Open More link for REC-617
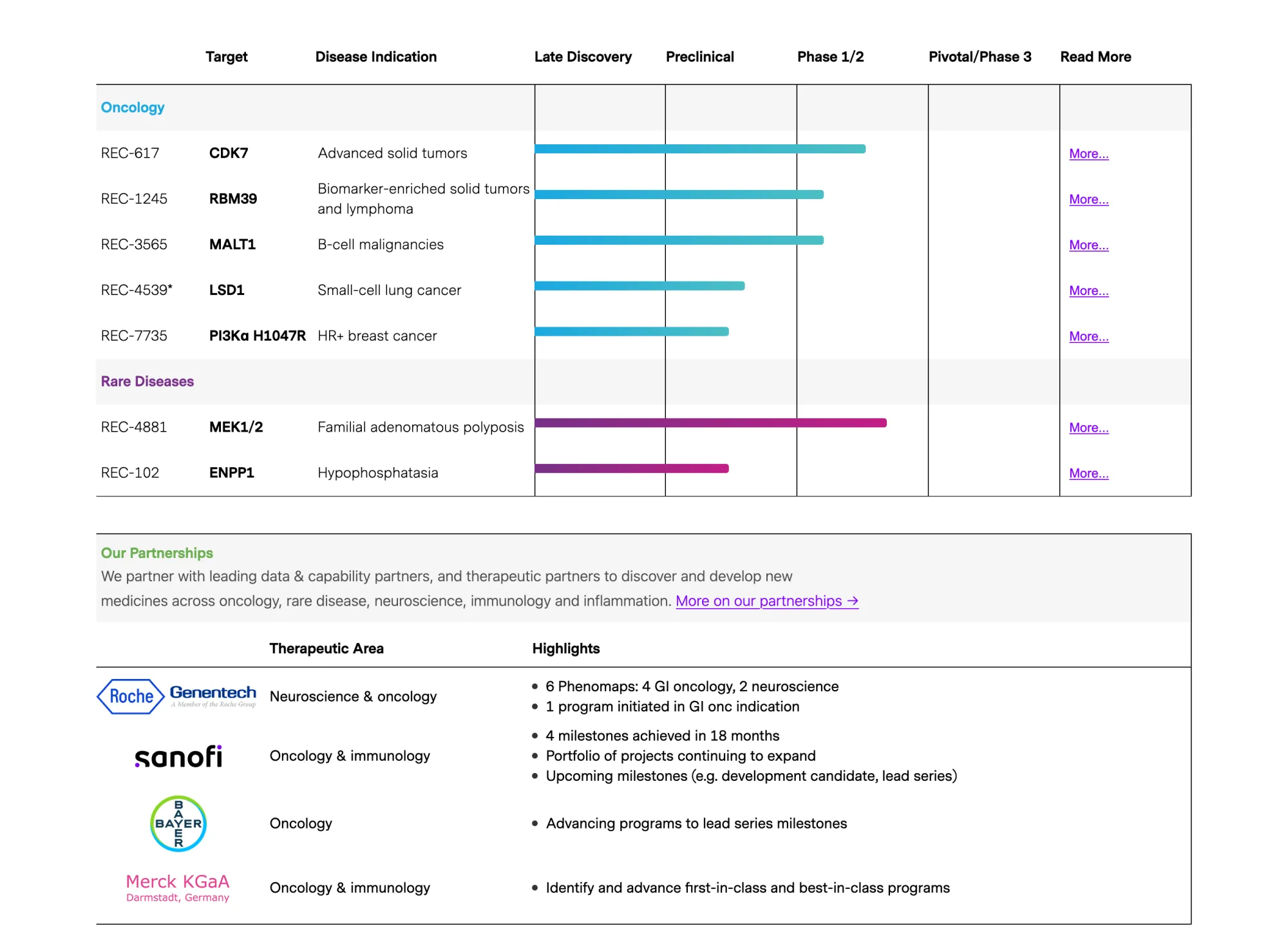1288x947 pixels. 1088,154
